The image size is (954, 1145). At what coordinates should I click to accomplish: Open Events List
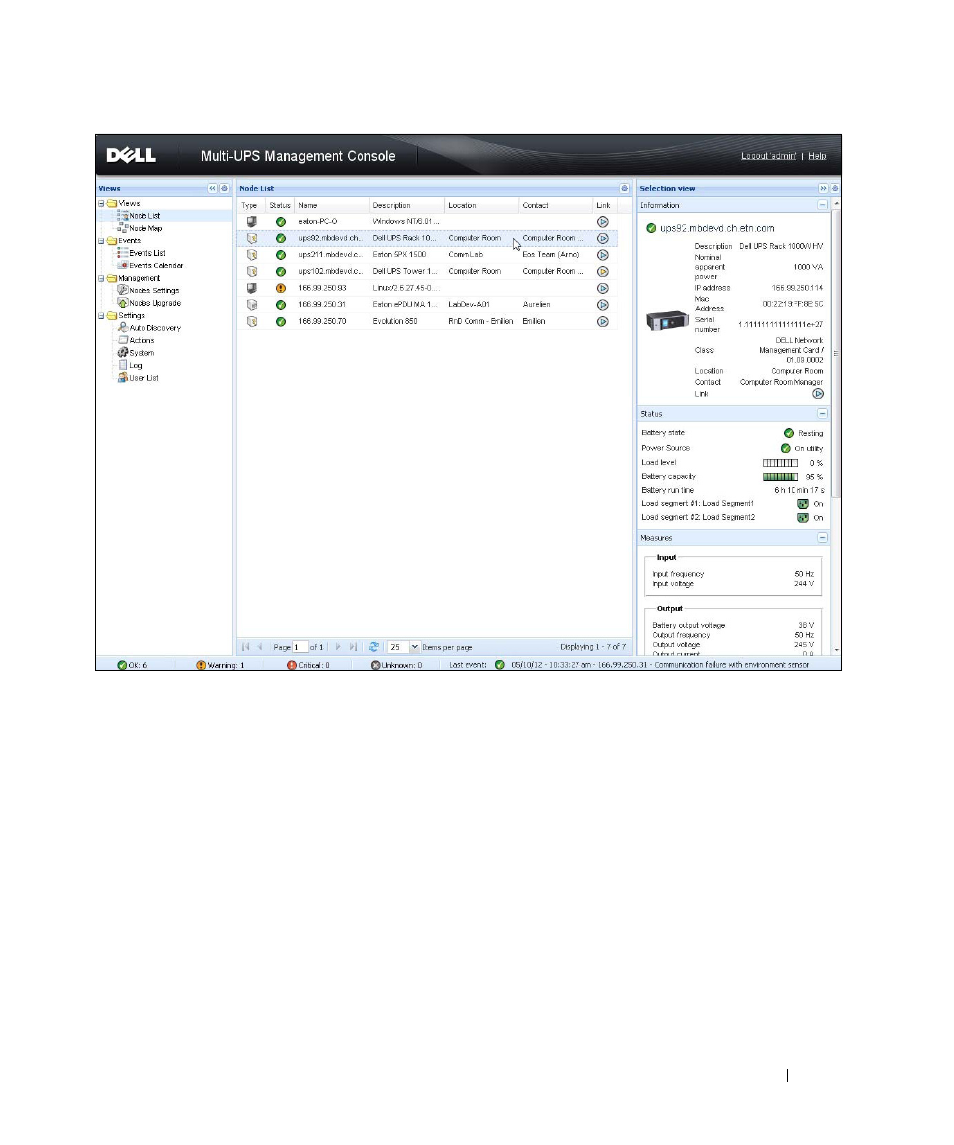pyautogui.click(x=148, y=253)
